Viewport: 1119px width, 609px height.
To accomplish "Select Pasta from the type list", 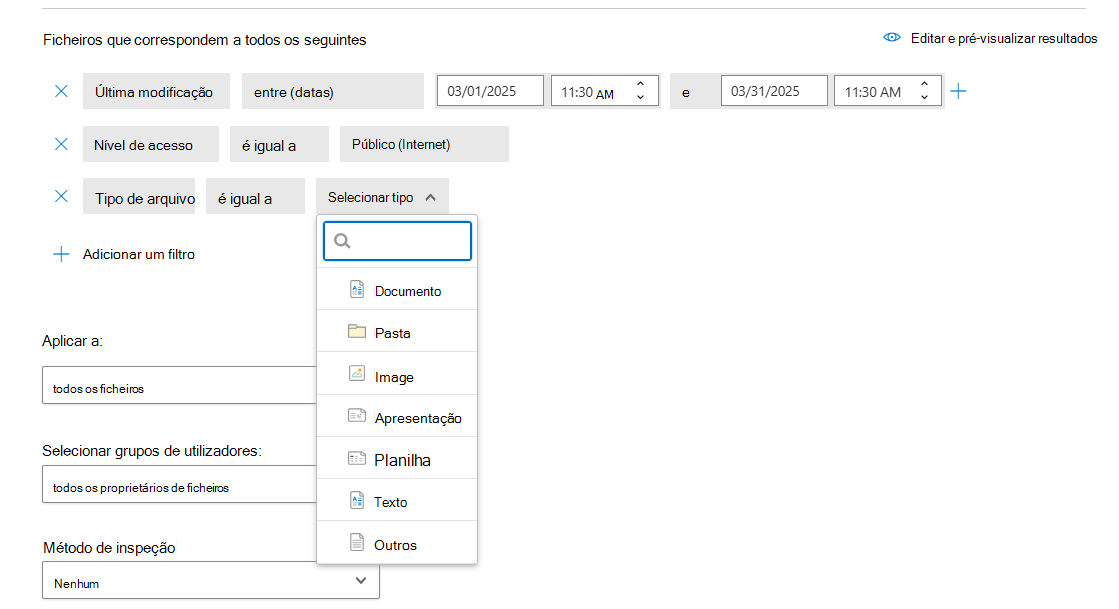I will [x=392, y=333].
